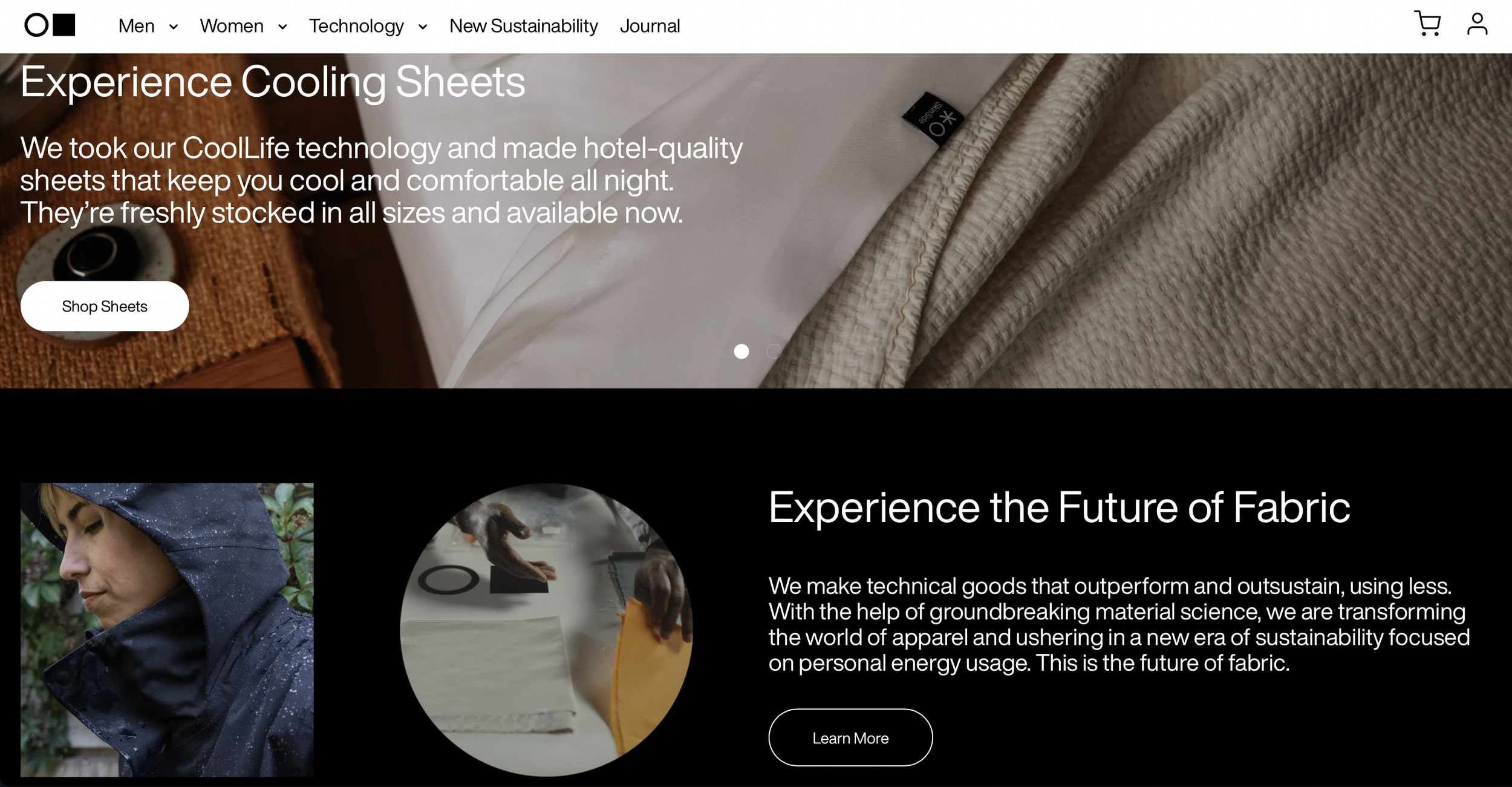
Task: Open the circular fabric samples image
Action: click(x=547, y=630)
